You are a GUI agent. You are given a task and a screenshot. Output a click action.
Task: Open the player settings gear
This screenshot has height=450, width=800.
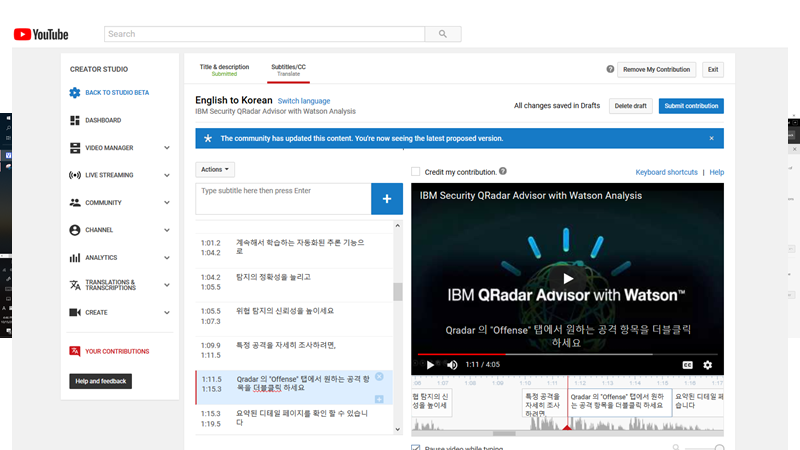click(708, 365)
